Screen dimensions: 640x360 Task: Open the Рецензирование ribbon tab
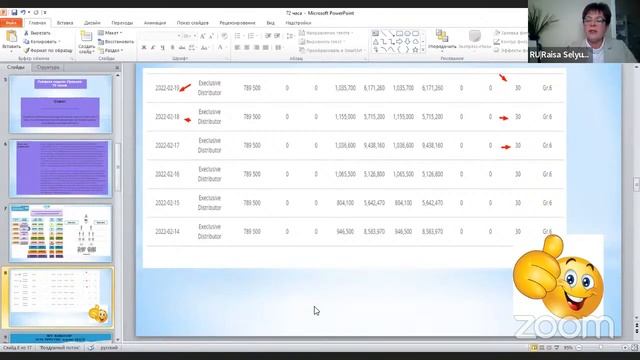click(237, 23)
